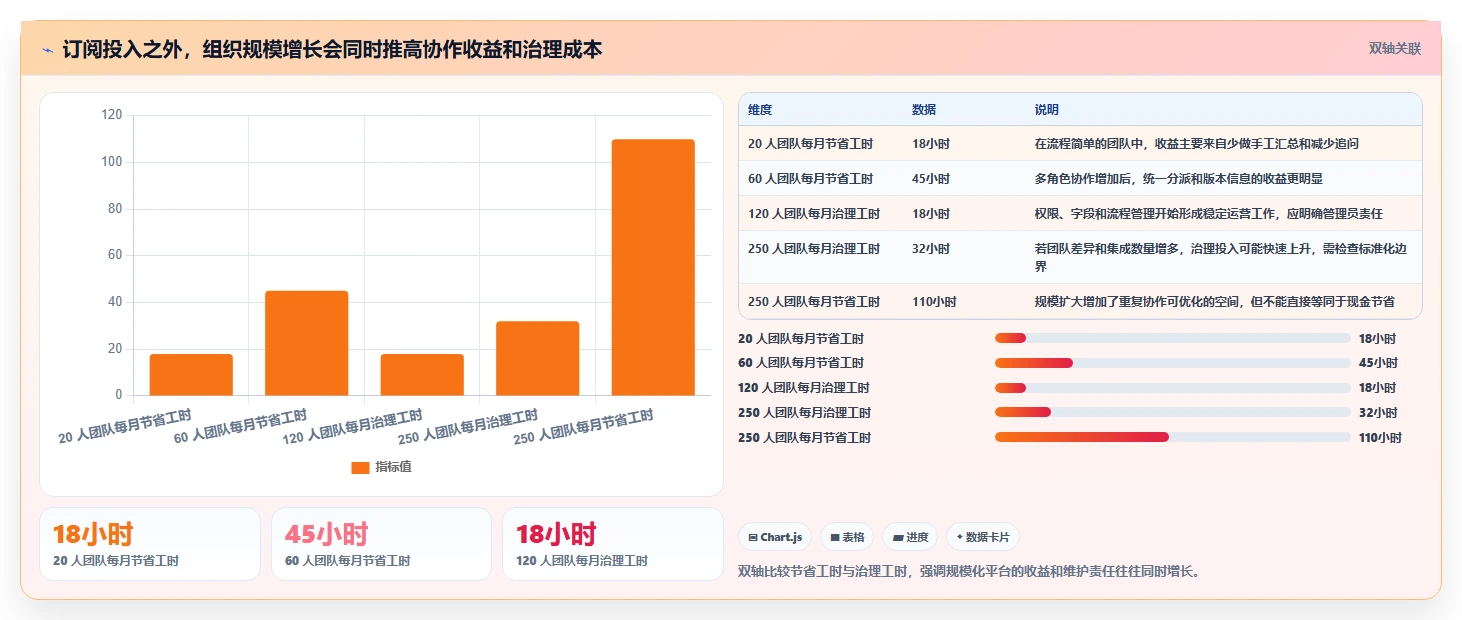This screenshot has height=620, width=1462.
Task: Click the progress bar for 250 人团队每月节省工时
Action: pos(1172,438)
